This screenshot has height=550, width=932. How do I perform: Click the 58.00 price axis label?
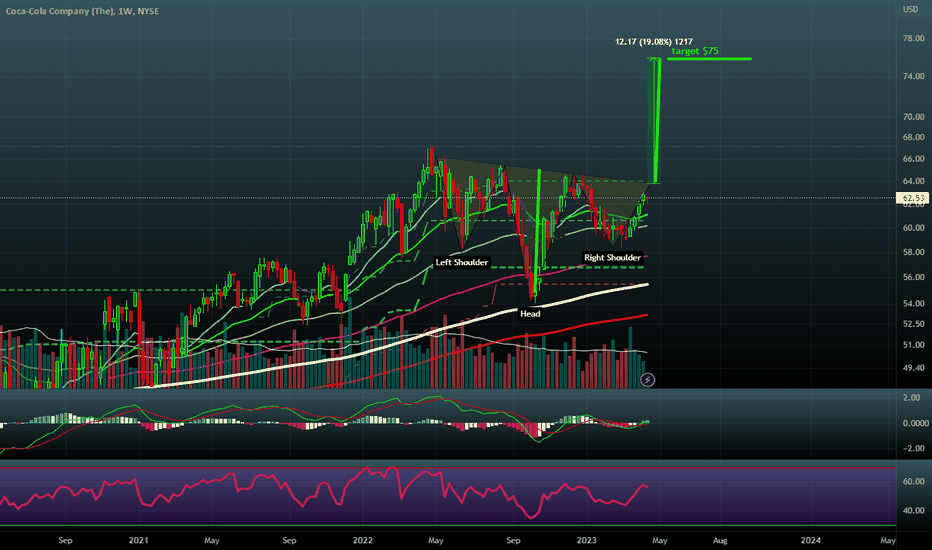(x=914, y=252)
